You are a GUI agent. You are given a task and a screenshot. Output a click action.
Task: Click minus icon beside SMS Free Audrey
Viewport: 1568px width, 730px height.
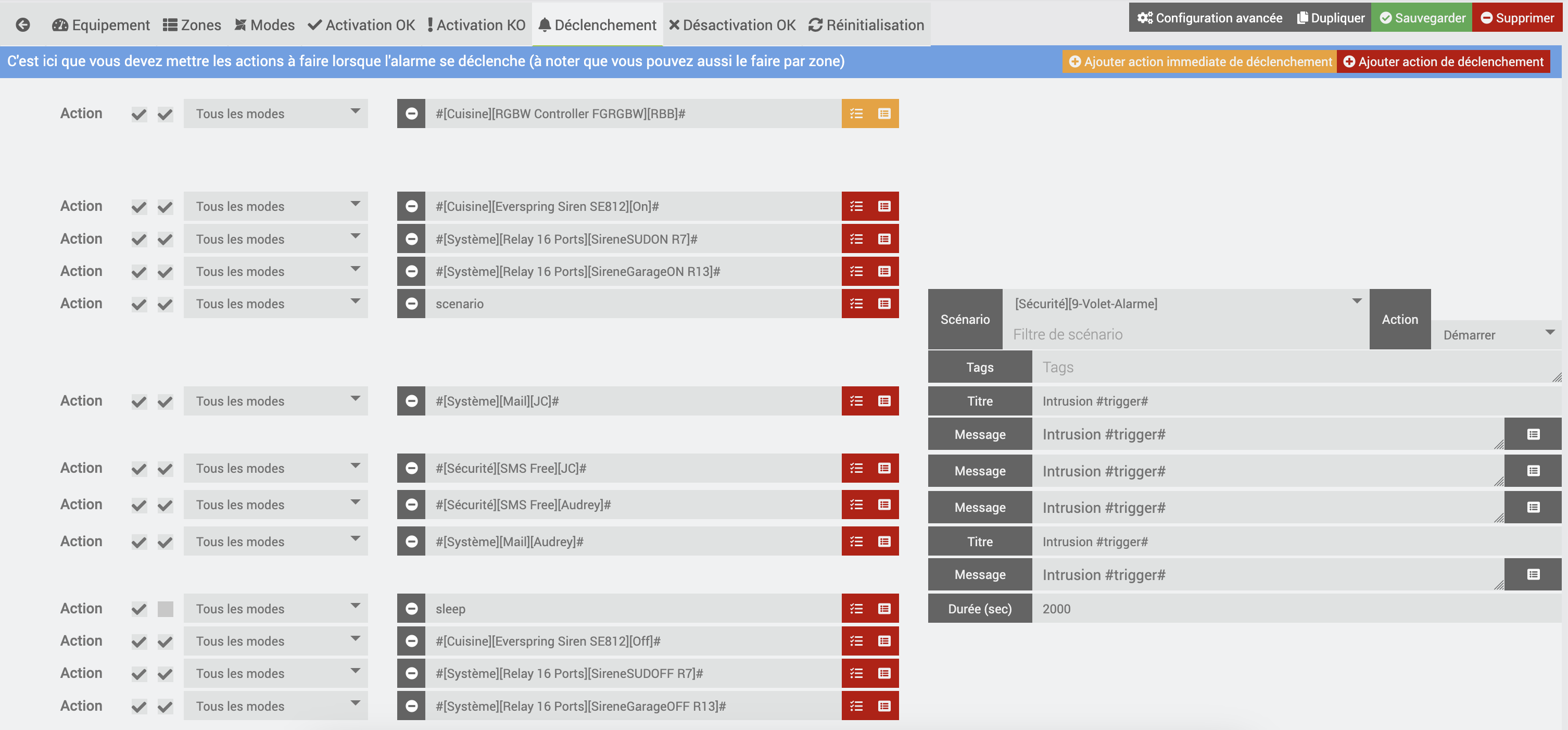tap(411, 505)
